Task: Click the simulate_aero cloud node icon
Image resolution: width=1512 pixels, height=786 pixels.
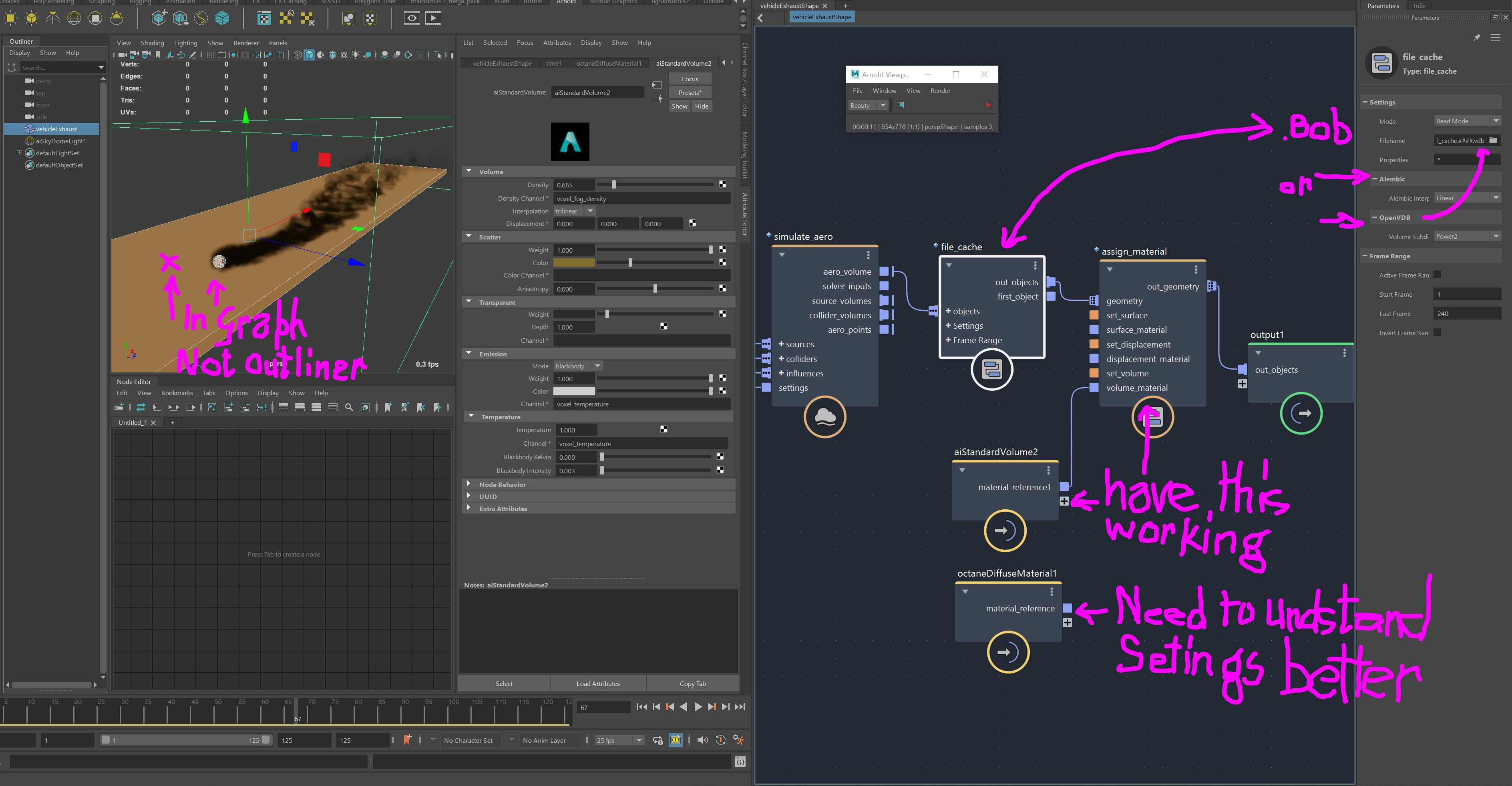Action: (825, 416)
